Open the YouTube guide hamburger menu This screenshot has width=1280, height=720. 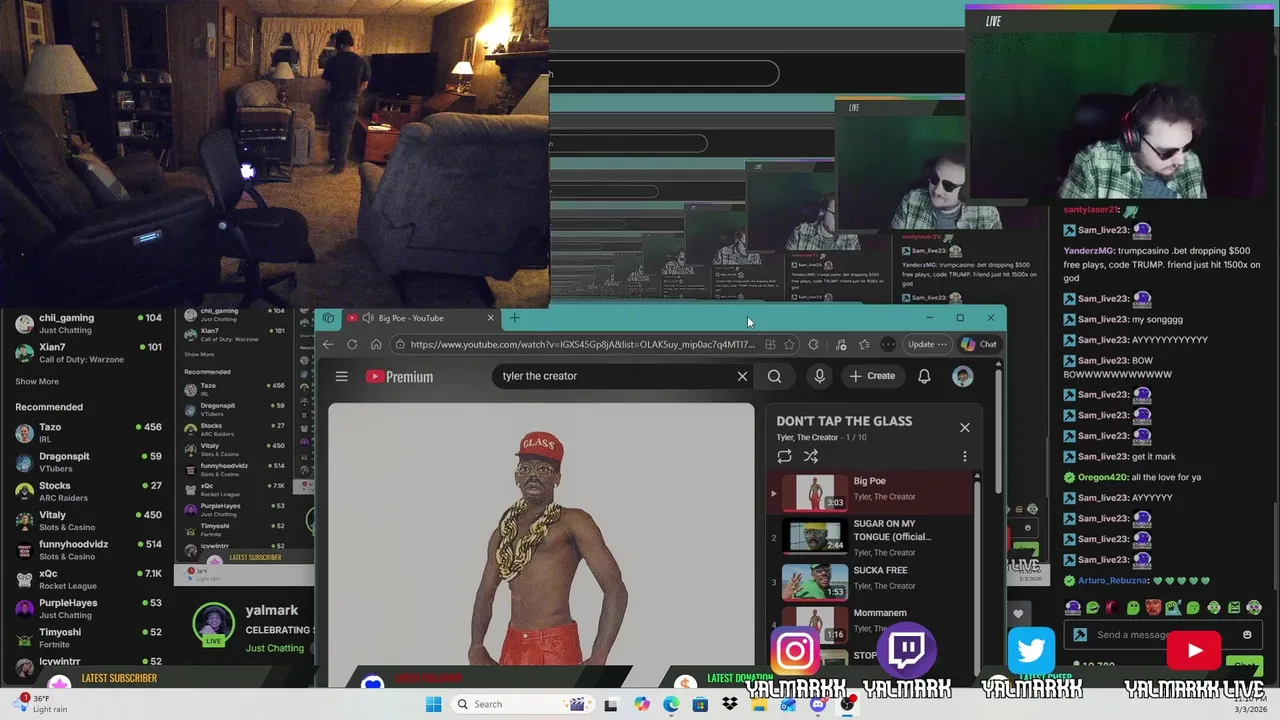click(x=341, y=376)
